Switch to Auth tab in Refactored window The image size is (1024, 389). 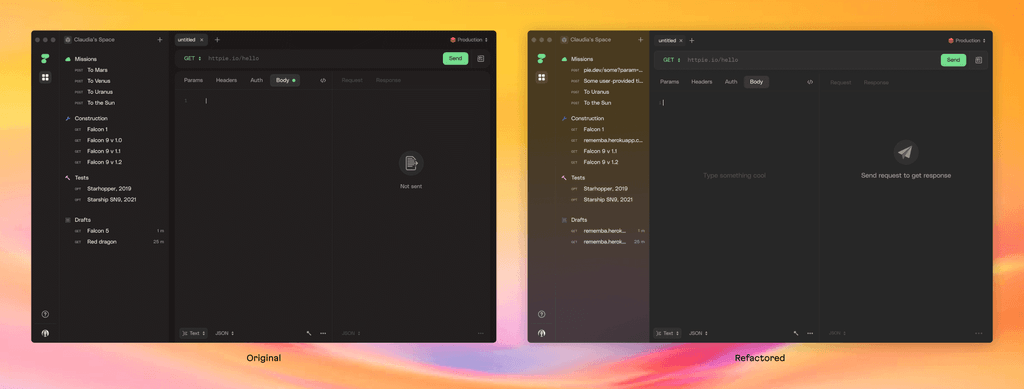[x=731, y=82]
